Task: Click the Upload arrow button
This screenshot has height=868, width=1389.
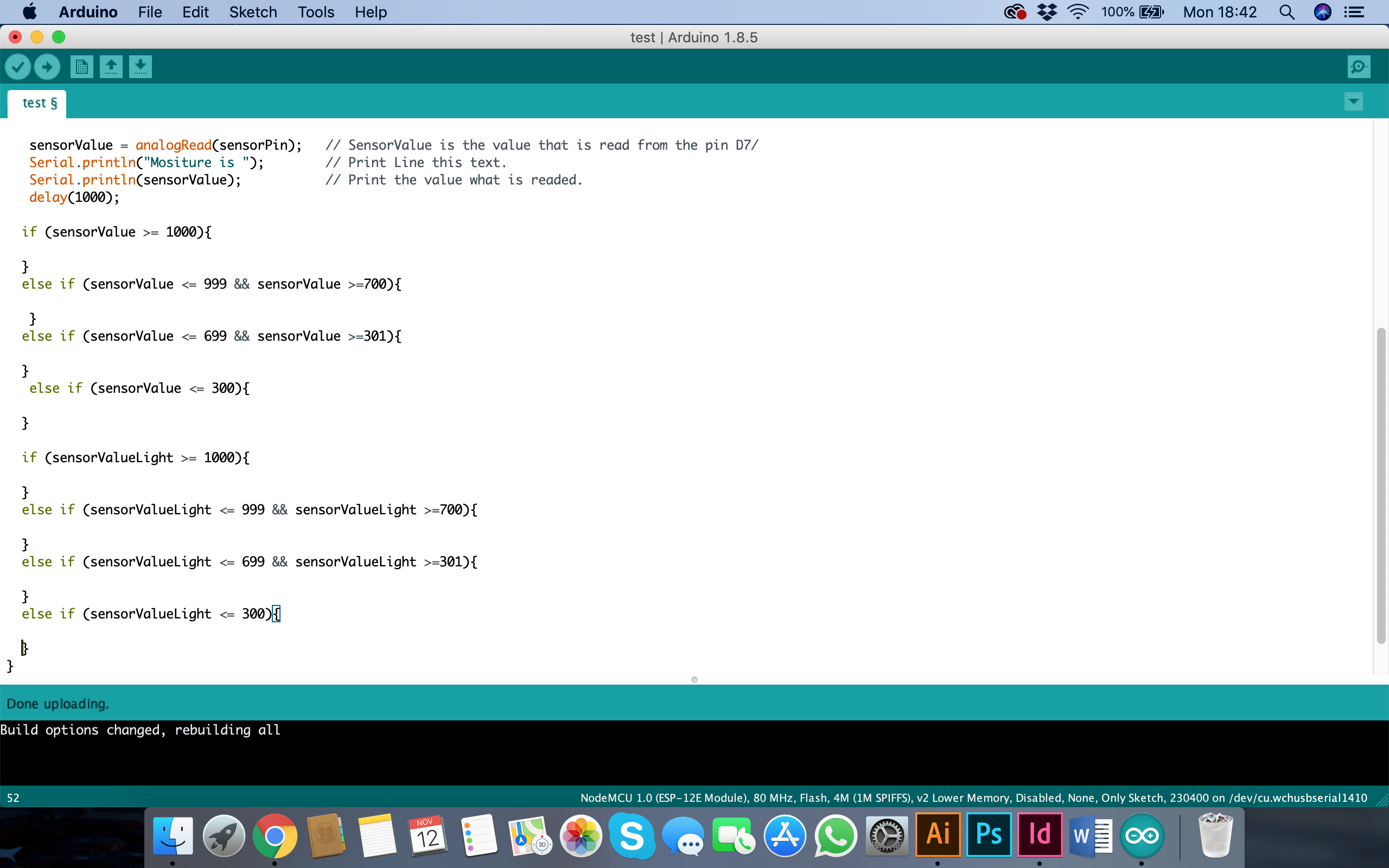Action: click(47, 67)
